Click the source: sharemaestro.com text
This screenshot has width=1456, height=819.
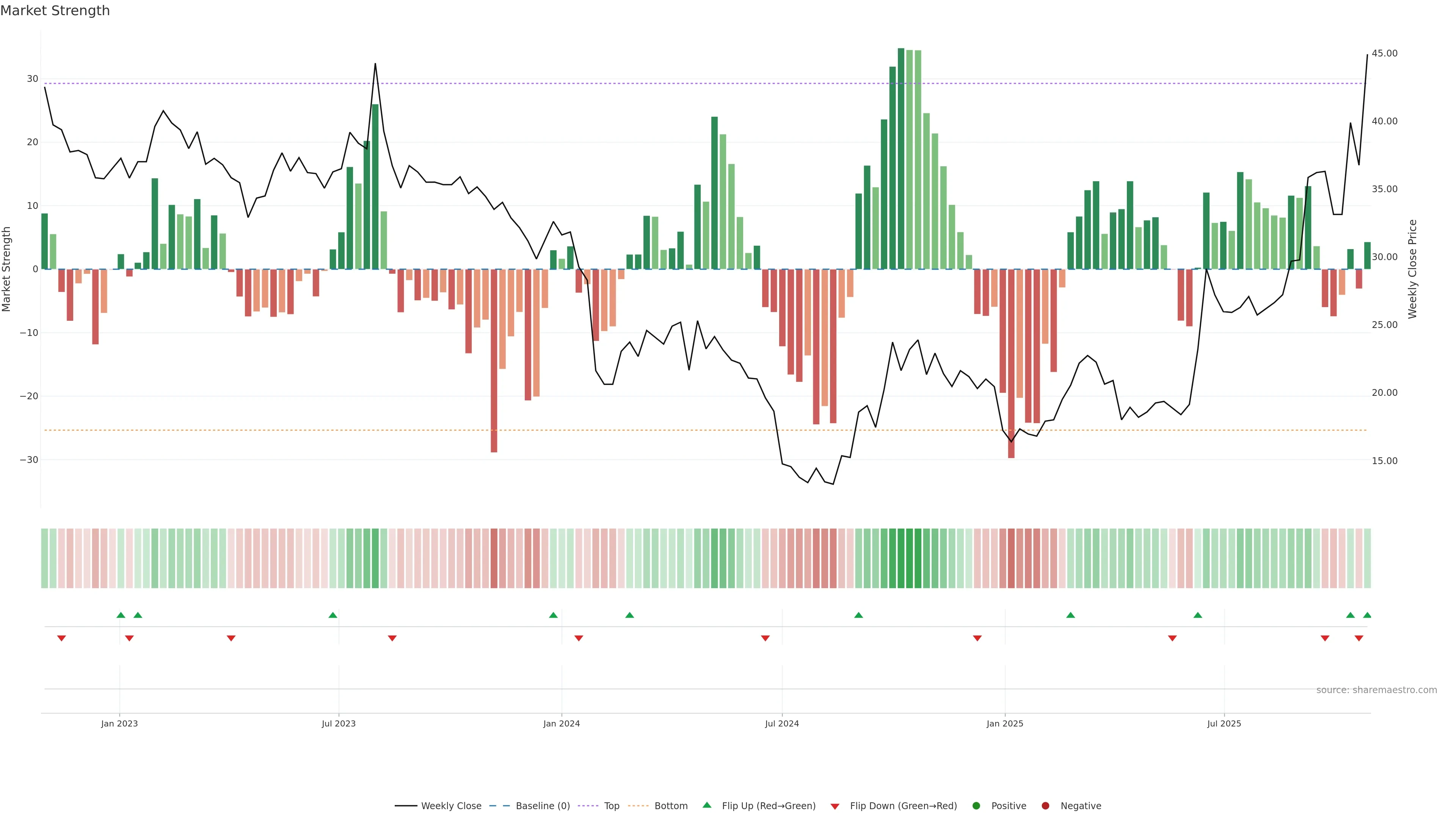pyautogui.click(x=1376, y=690)
